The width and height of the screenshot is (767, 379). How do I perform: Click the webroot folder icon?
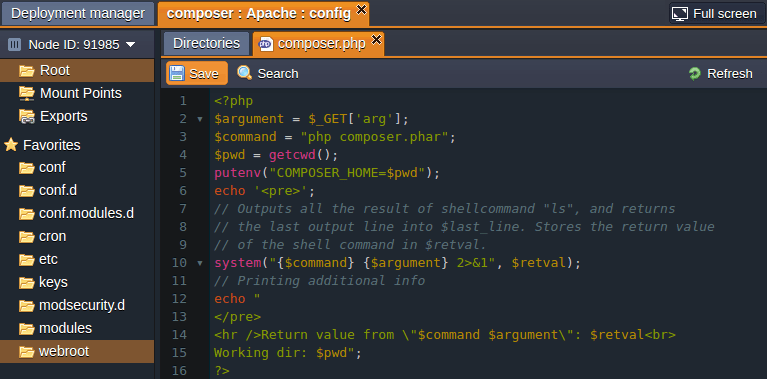27,352
